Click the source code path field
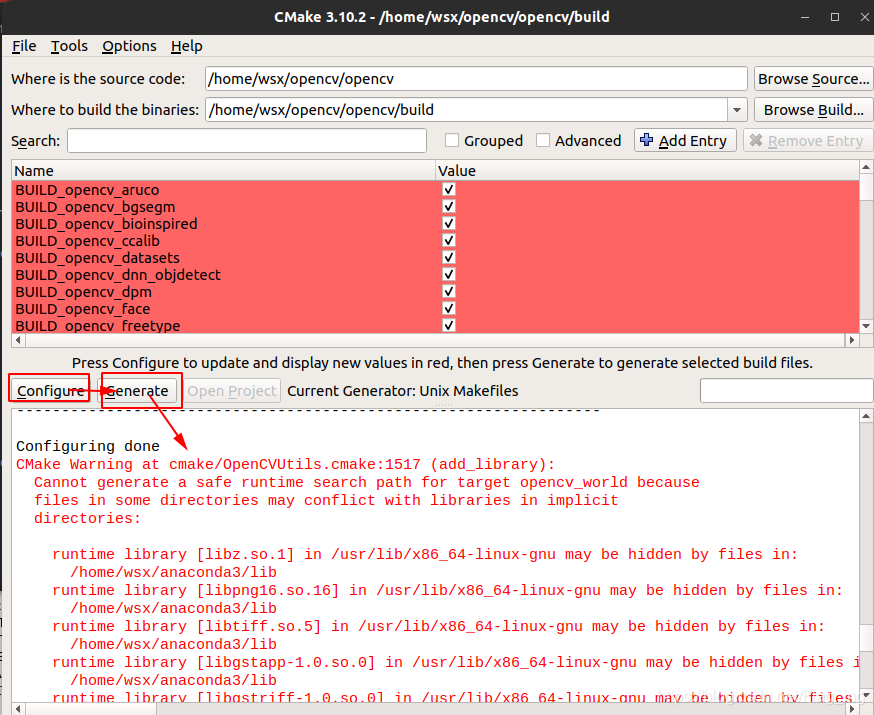The width and height of the screenshot is (874, 715). (x=476, y=79)
